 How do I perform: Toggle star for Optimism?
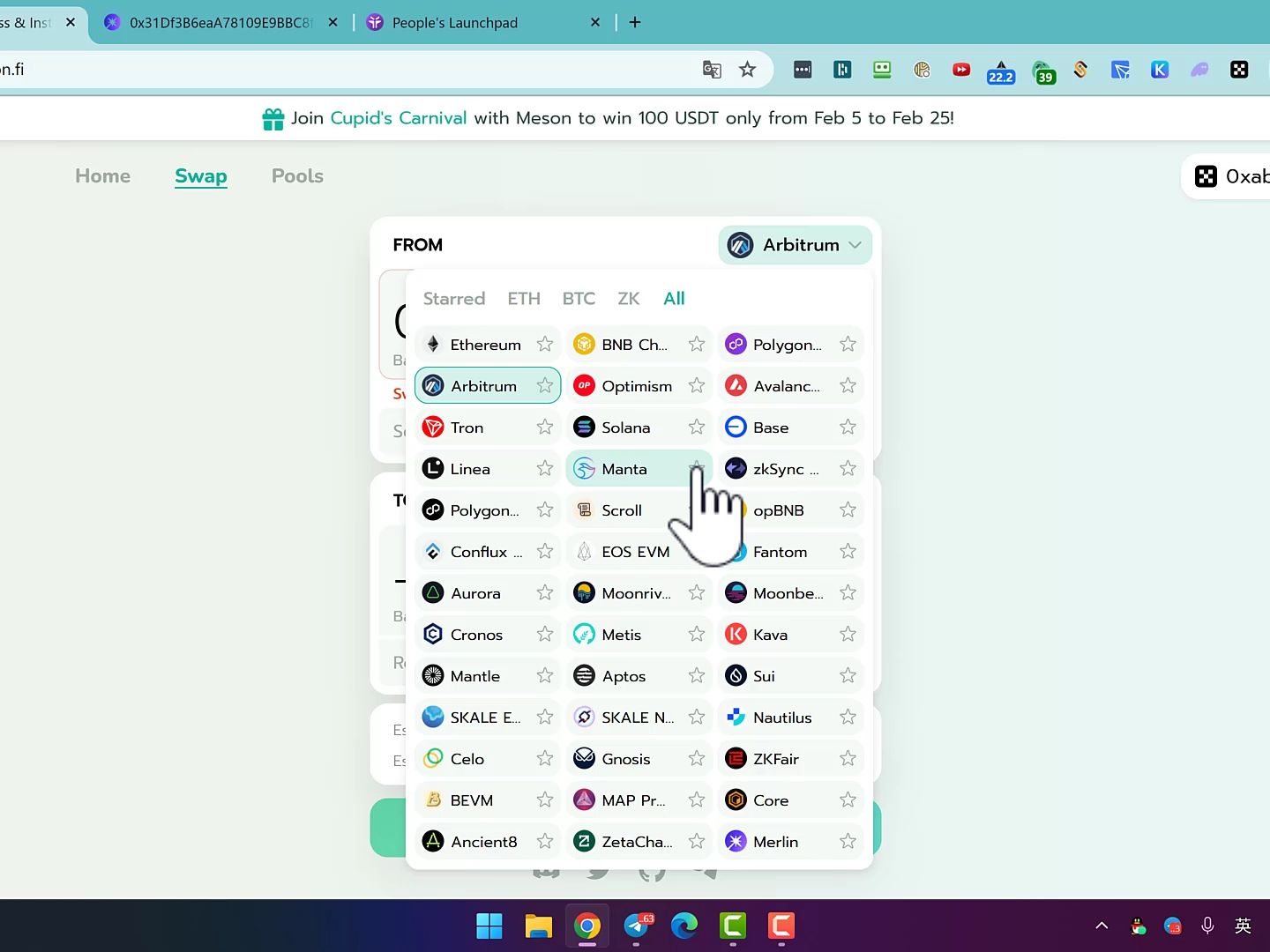[x=697, y=385]
